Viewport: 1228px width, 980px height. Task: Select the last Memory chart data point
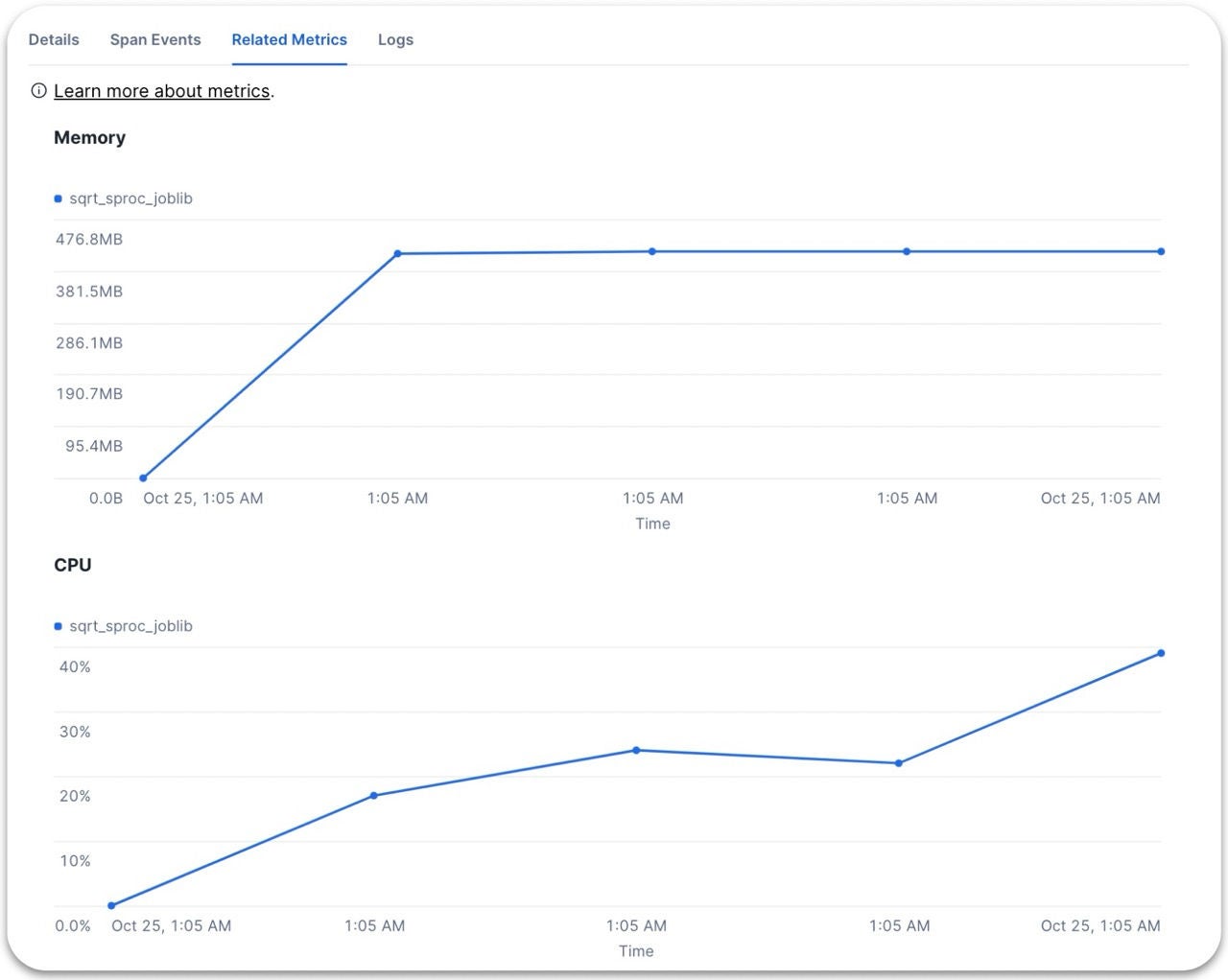pos(1161,251)
